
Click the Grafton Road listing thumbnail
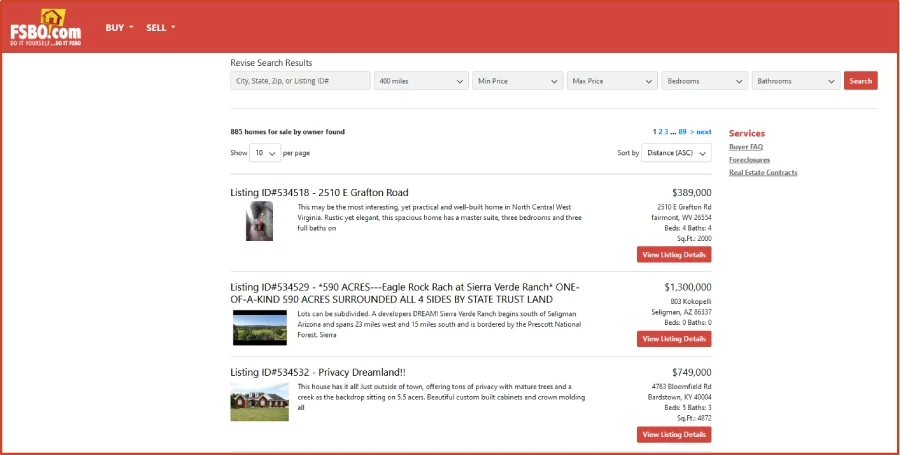[259, 221]
